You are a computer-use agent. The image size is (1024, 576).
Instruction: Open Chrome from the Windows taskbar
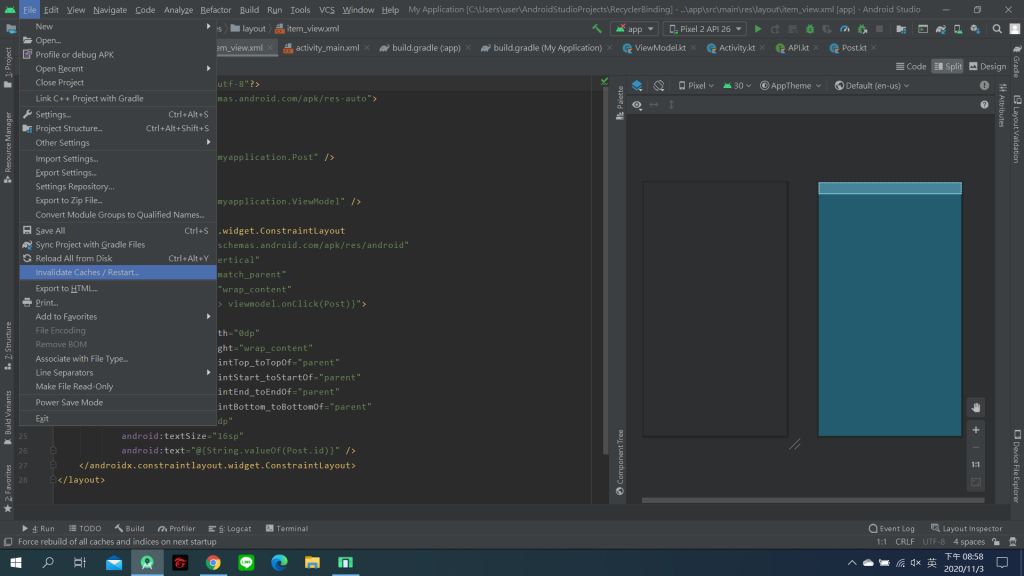213,562
